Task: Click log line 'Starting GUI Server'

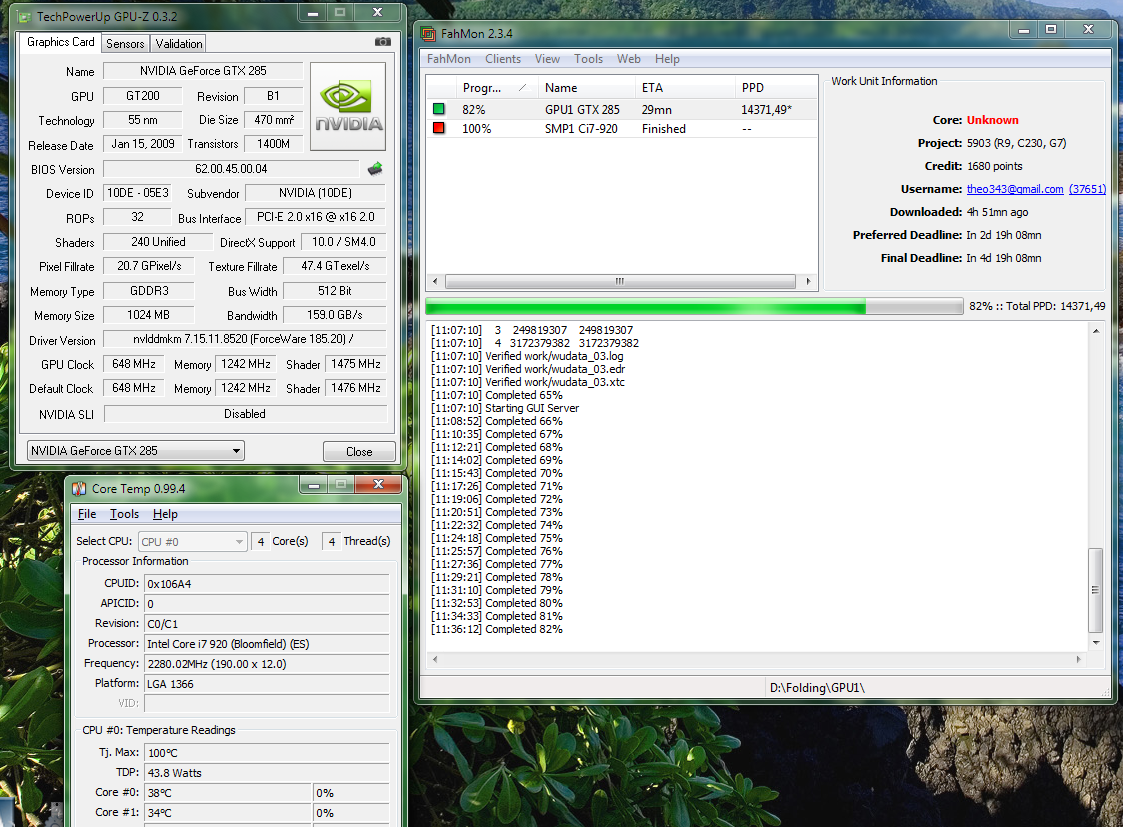Action: 505,408
